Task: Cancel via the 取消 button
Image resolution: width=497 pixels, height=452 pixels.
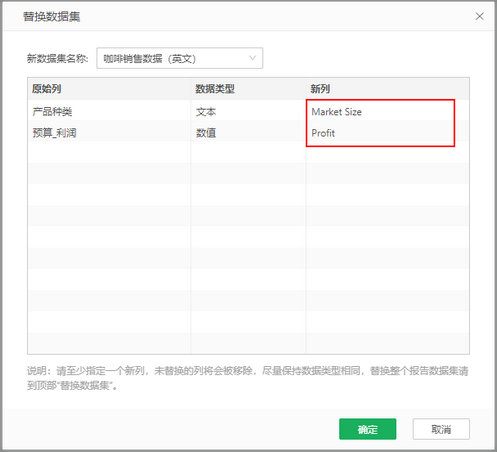Action: coord(441,429)
